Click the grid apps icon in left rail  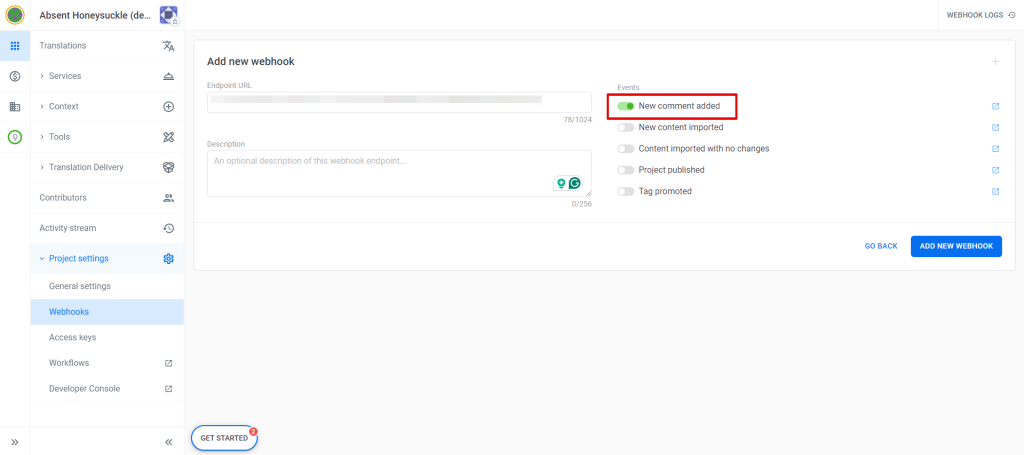15,46
